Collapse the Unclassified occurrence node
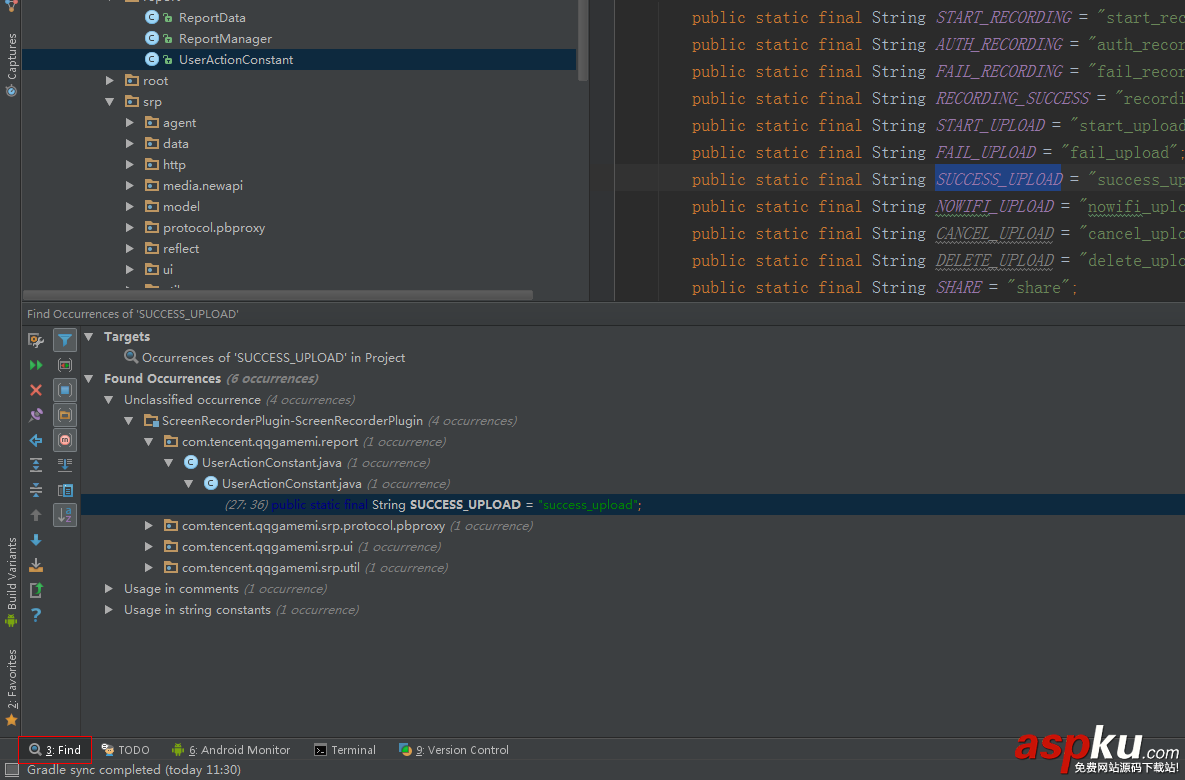 109,399
